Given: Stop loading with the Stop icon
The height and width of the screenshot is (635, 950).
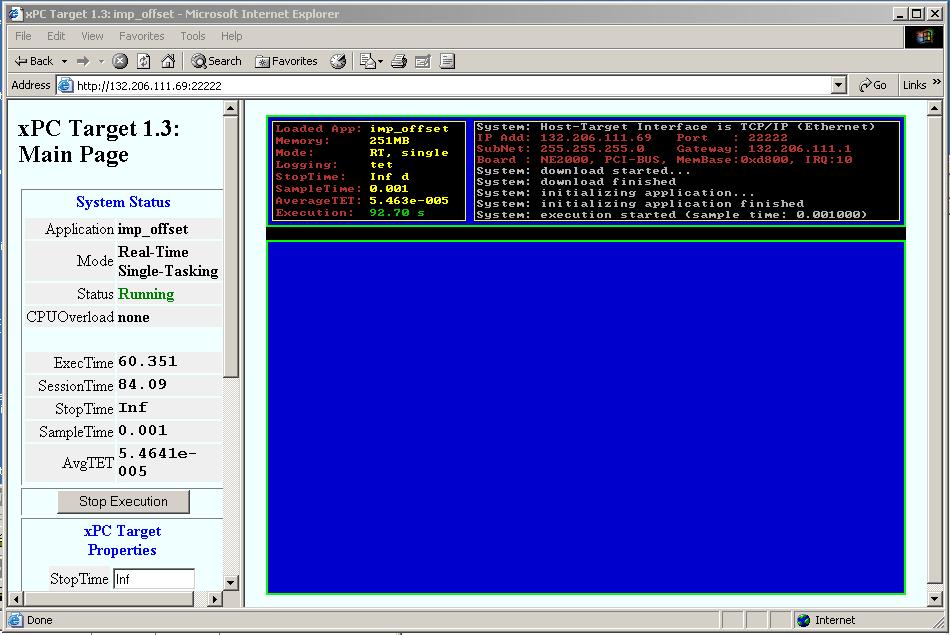Looking at the screenshot, I should coord(120,61).
